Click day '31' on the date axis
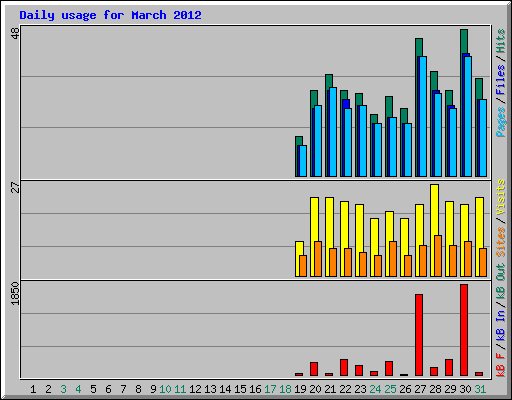Viewport: 512px width, 400px height. pyautogui.click(x=480, y=389)
